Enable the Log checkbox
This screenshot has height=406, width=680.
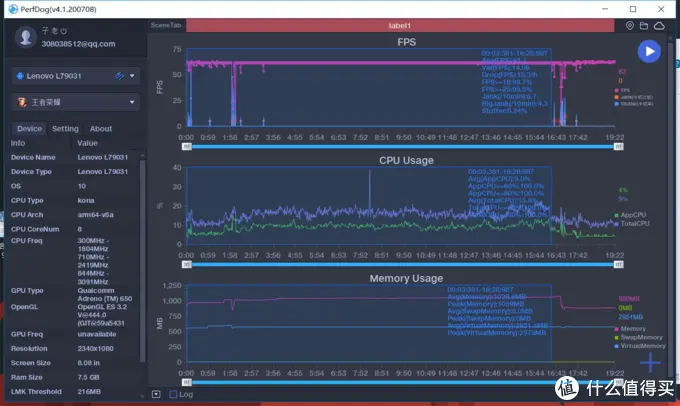(x=173, y=394)
